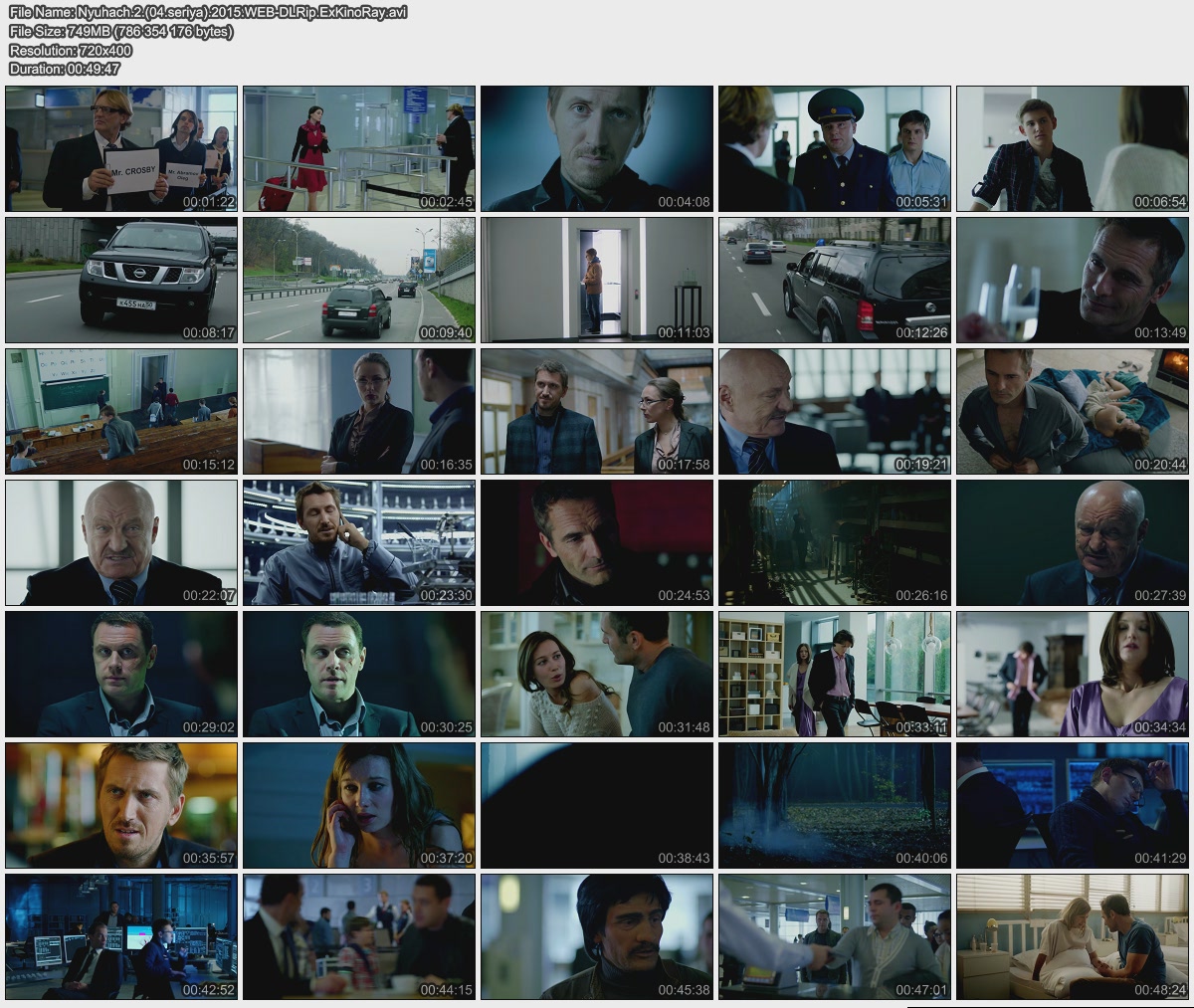Click the Resolution 720x400 text
This screenshot has width=1194, height=1008.
pyautogui.click(x=71, y=50)
